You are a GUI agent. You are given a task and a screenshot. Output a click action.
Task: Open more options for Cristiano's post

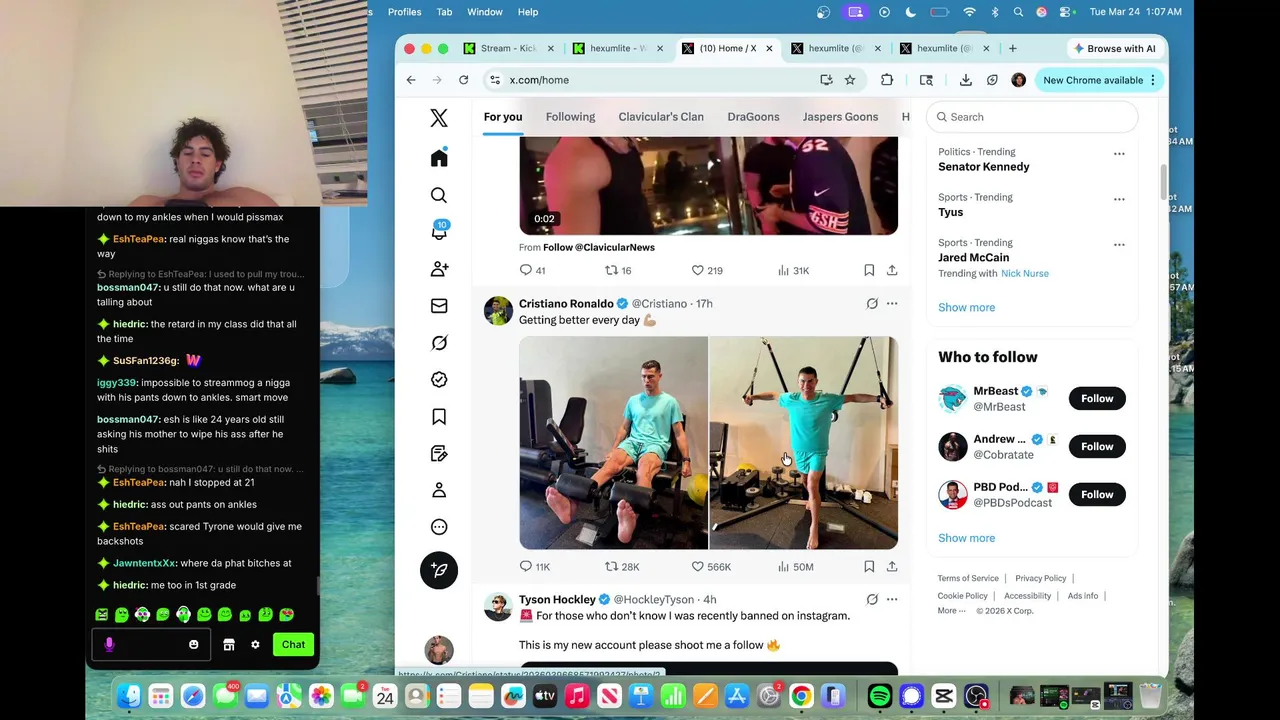[892, 303]
